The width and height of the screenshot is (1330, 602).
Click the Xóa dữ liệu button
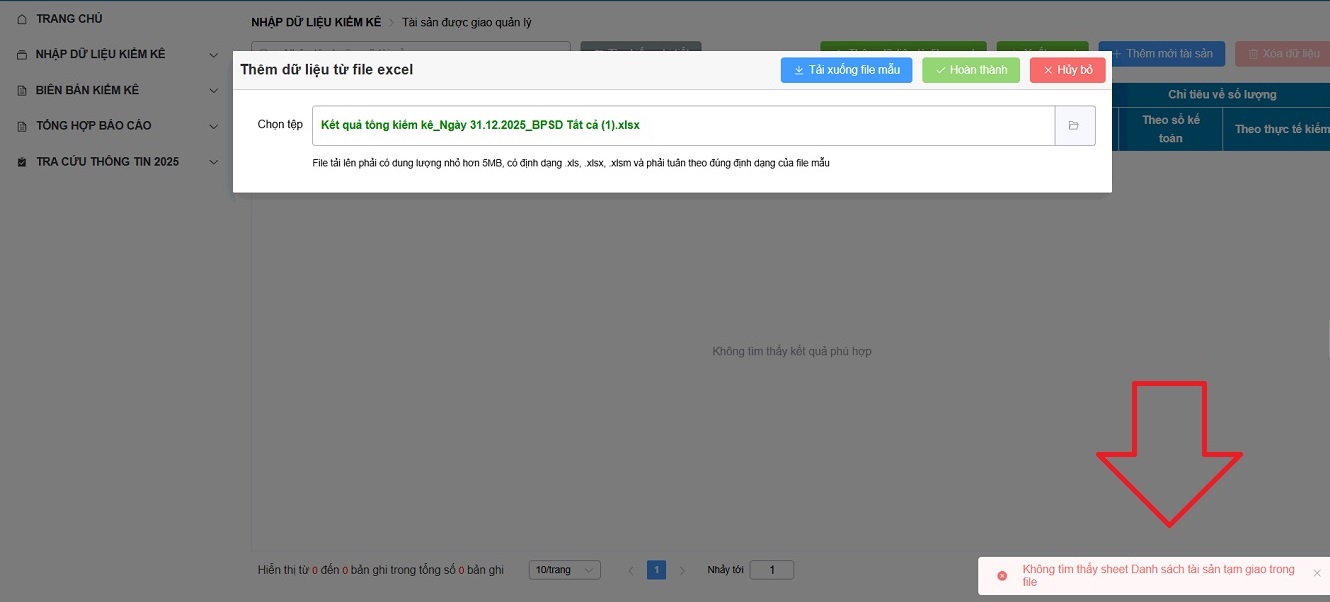[1282, 54]
